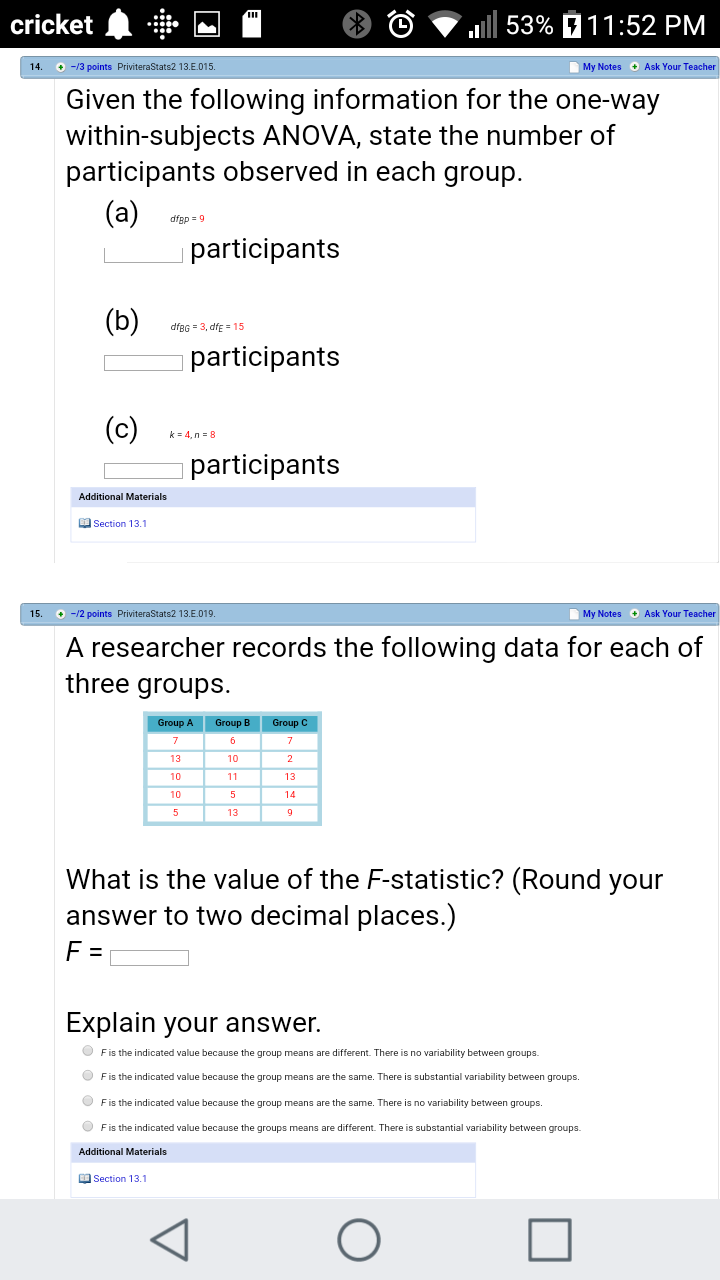Click part (b) participants answer box
Screen dimensions: 720x1280
point(144,362)
